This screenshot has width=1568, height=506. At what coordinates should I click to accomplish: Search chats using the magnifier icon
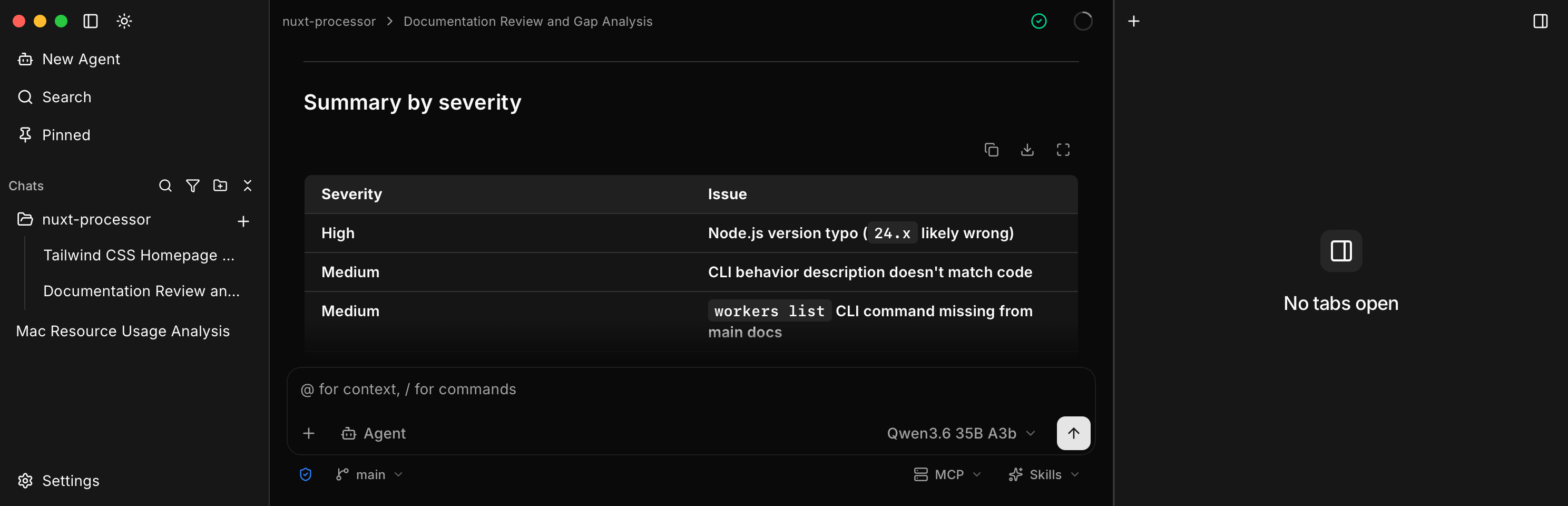[165, 186]
